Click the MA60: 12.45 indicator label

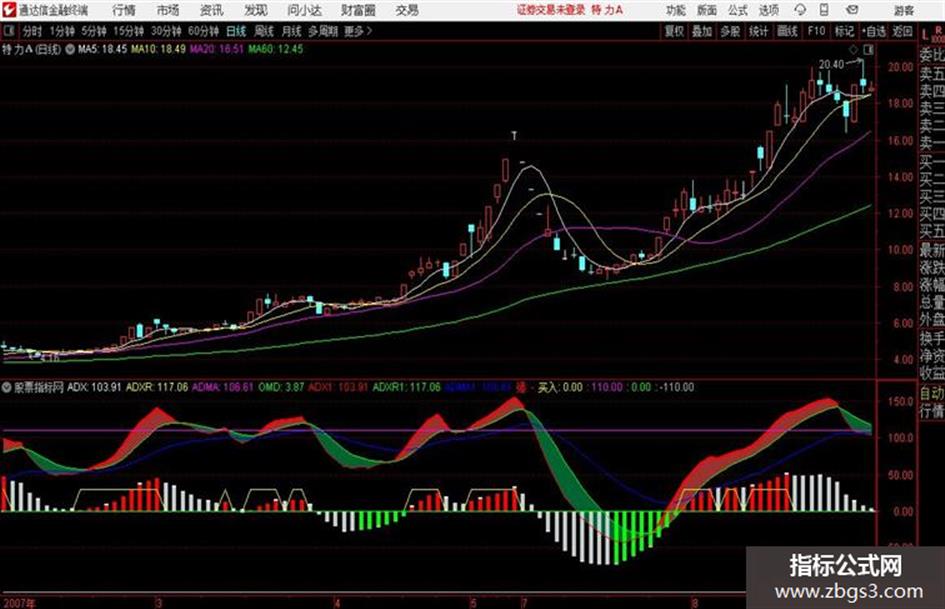click(275, 49)
